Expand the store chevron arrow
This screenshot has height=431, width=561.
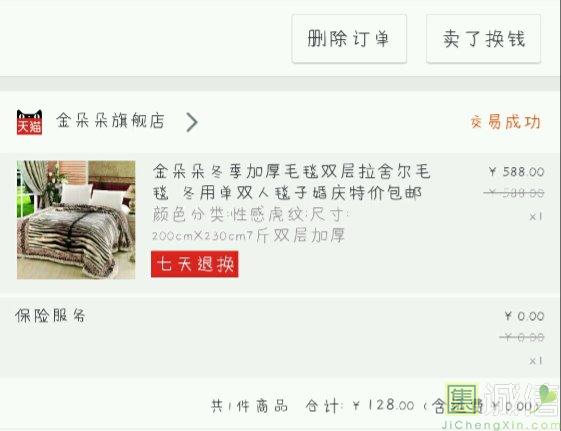coord(192,122)
